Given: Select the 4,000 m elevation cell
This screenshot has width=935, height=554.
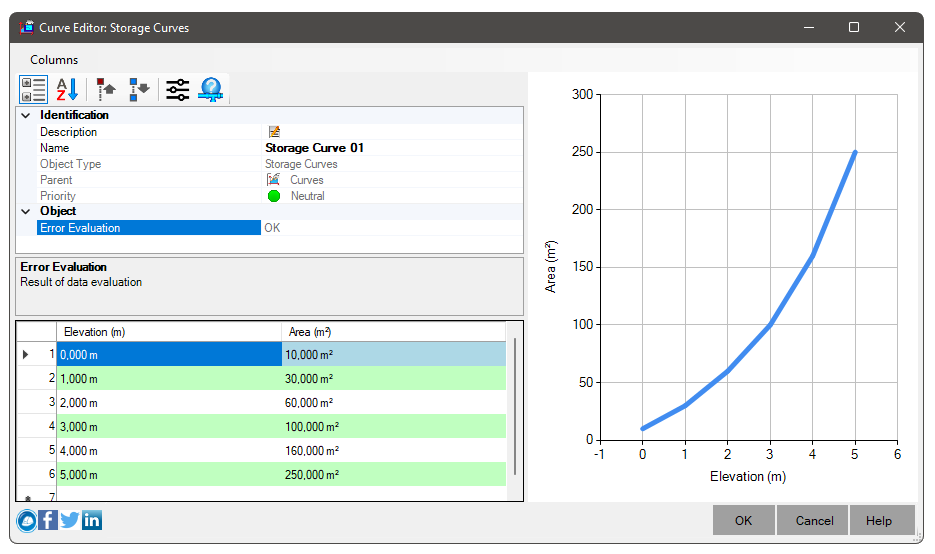Looking at the screenshot, I should tap(169, 450).
